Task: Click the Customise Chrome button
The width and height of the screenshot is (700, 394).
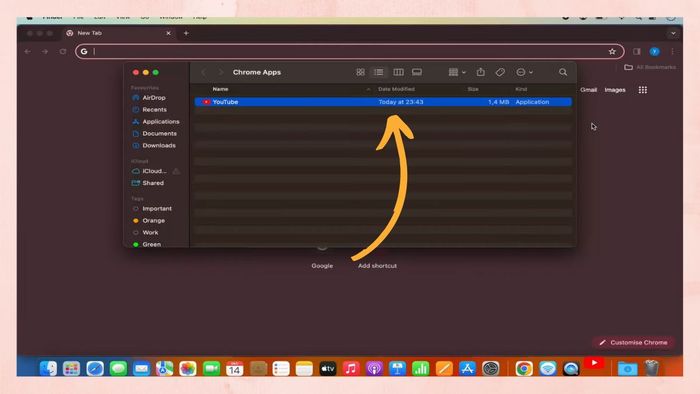Action: [x=634, y=343]
